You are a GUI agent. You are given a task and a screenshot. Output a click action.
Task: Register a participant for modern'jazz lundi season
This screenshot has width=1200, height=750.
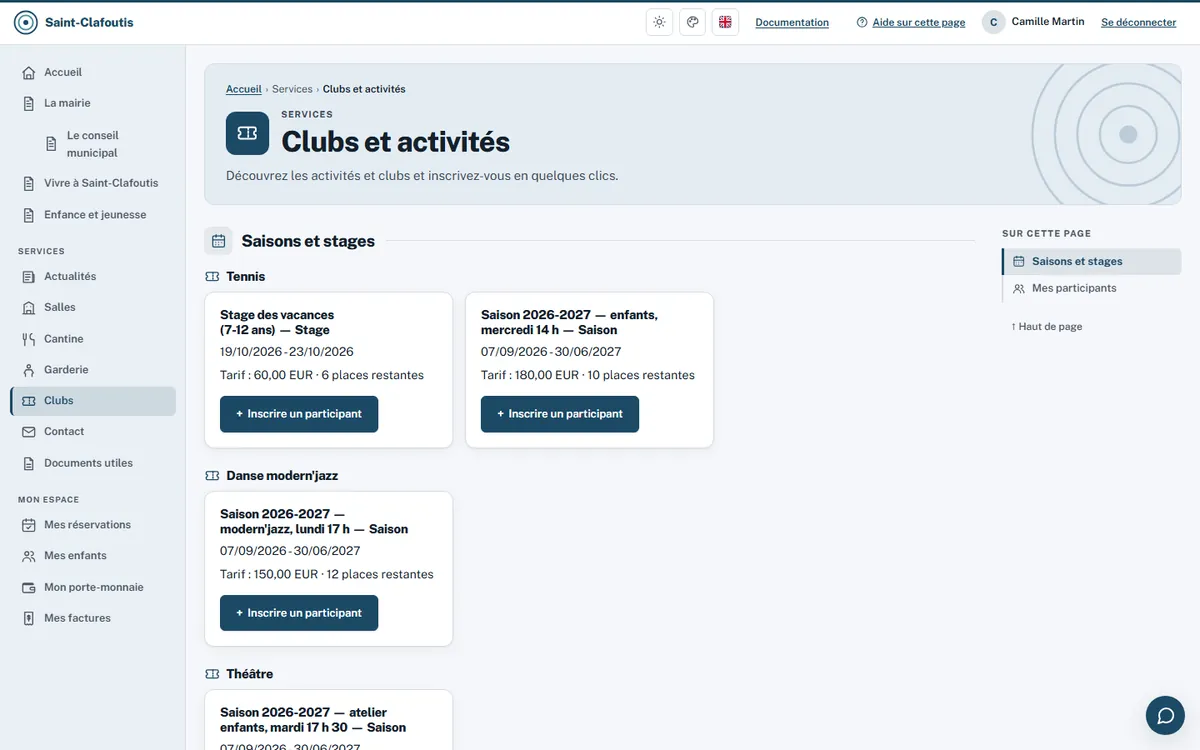(x=299, y=613)
